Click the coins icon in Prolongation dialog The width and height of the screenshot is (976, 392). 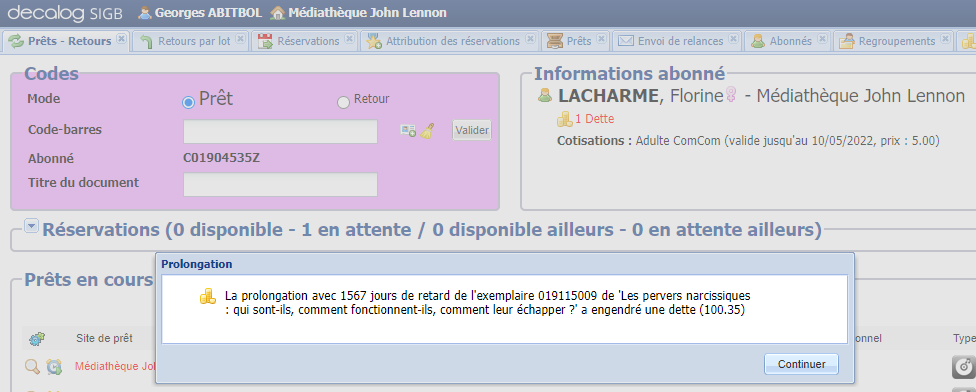point(207,296)
